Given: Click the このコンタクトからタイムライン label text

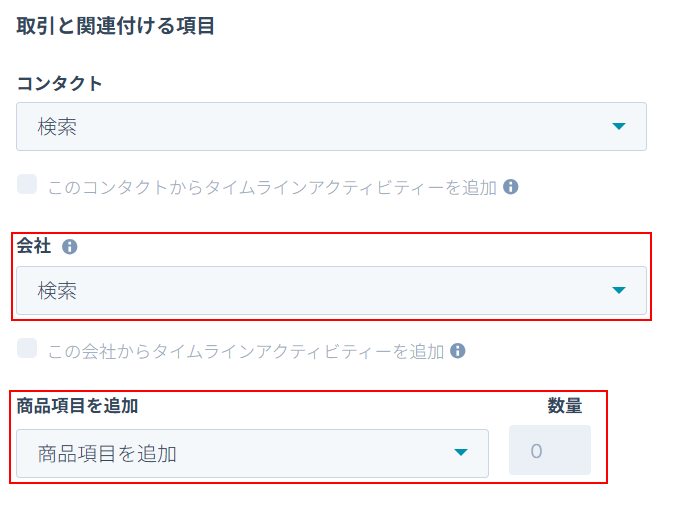Looking at the screenshot, I should pos(272,187).
